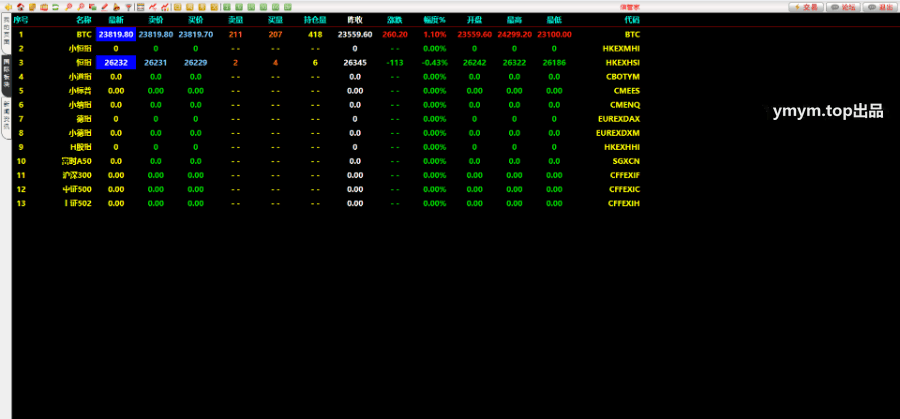The image size is (900, 419).
Task: Click the first green square period icon
Action: point(227,7)
